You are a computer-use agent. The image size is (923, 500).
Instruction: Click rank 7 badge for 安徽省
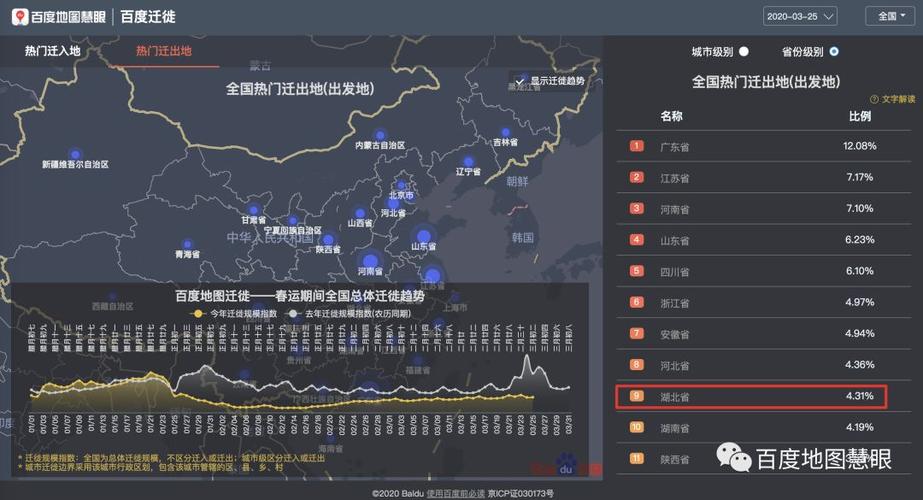click(x=636, y=333)
